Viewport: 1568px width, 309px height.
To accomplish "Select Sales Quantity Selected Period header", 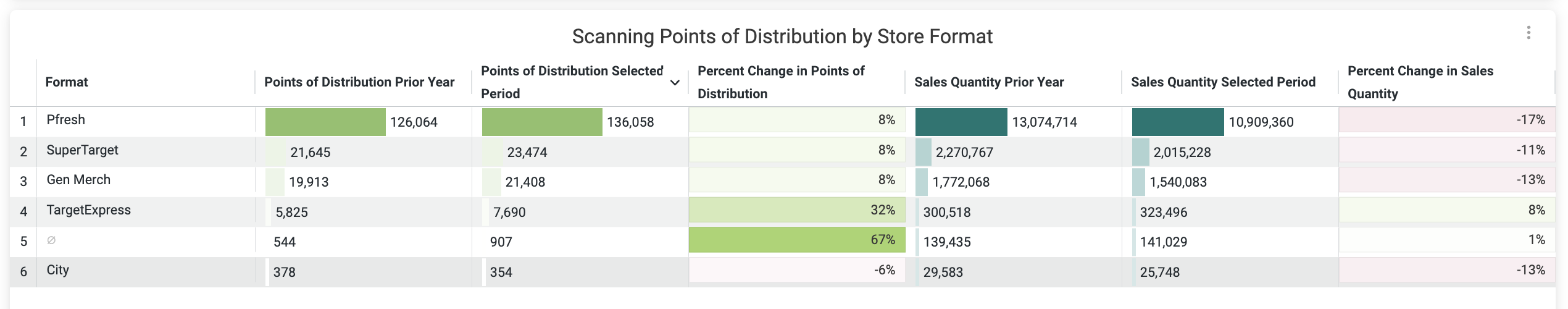I will [x=1223, y=82].
